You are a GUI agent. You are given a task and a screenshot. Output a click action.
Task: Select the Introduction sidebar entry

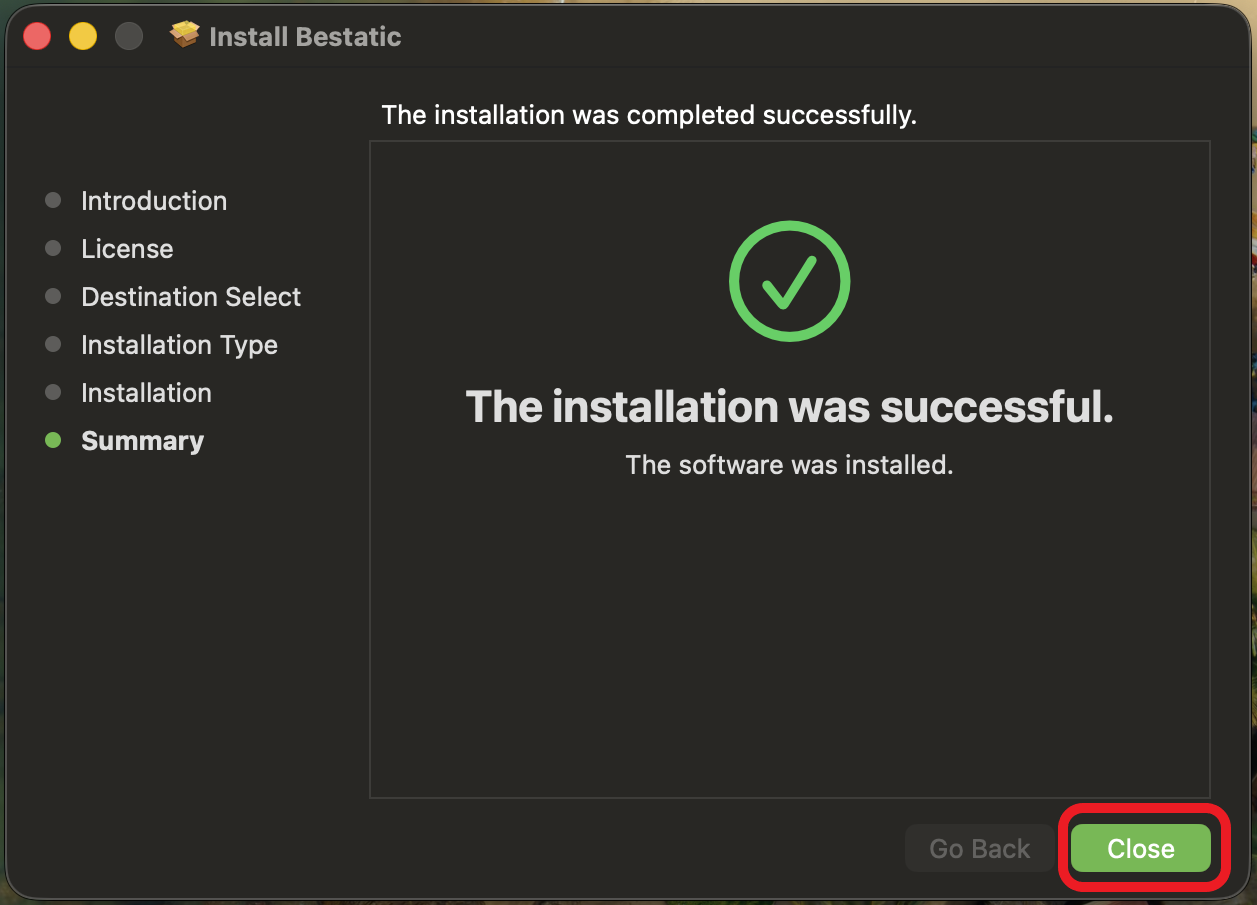tap(153, 200)
